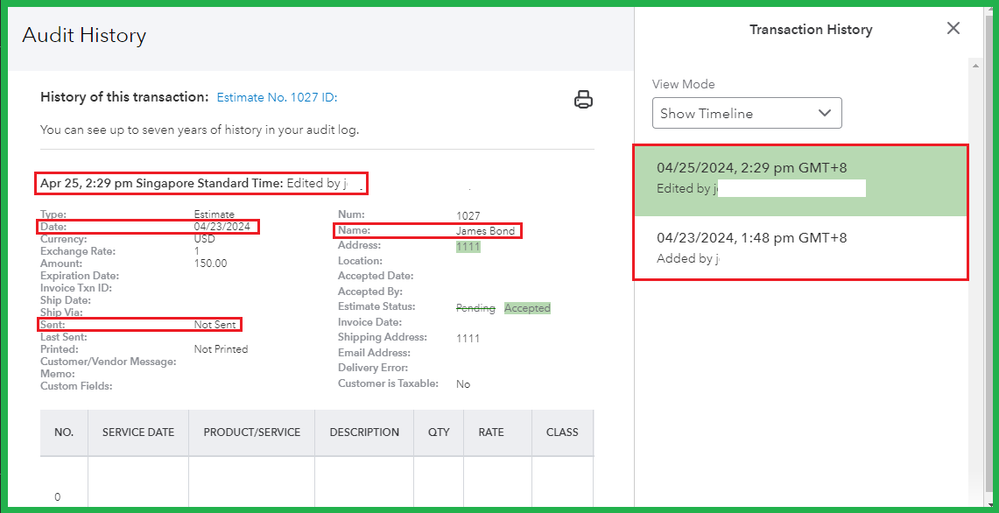
Task: Open the Show Timeline view mode dropdown
Action: click(x=747, y=113)
